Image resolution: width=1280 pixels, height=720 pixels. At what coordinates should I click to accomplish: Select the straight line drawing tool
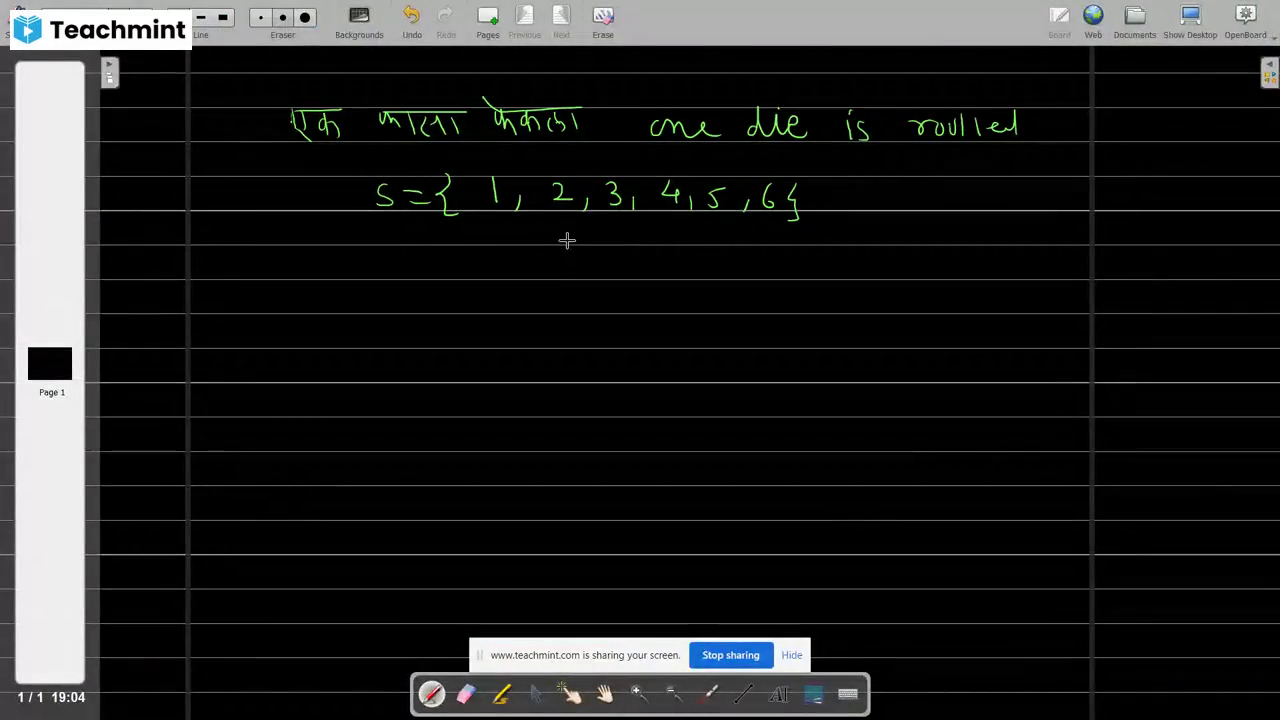(743, 694)
